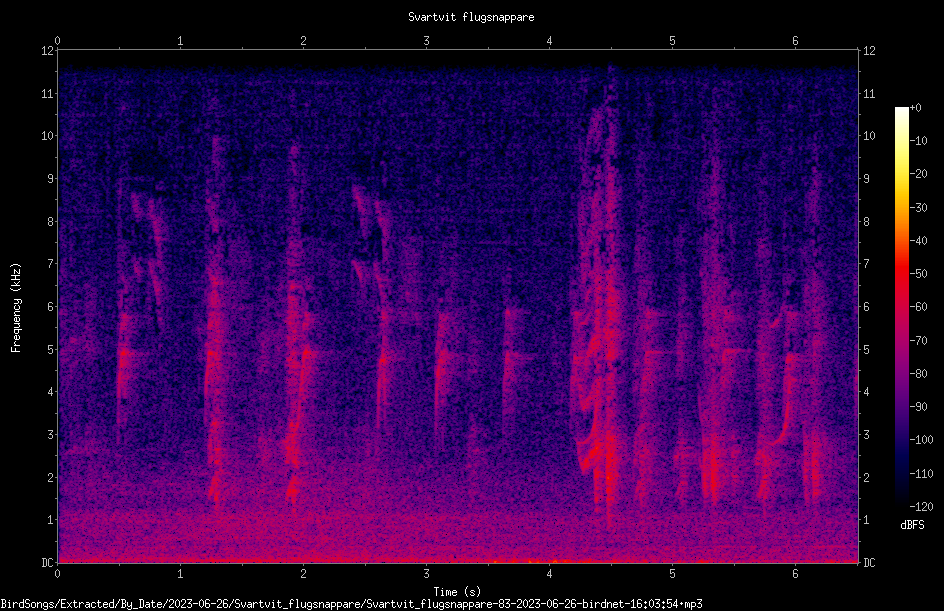Click the file path text ending in birdnet-16:03:54.mp3

click(351, 604)
